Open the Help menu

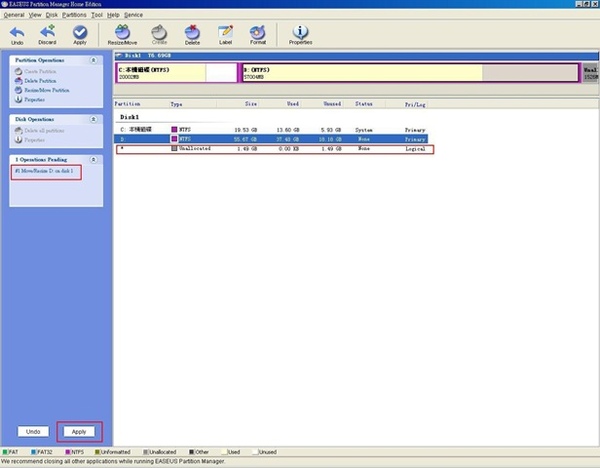(113, 15)
